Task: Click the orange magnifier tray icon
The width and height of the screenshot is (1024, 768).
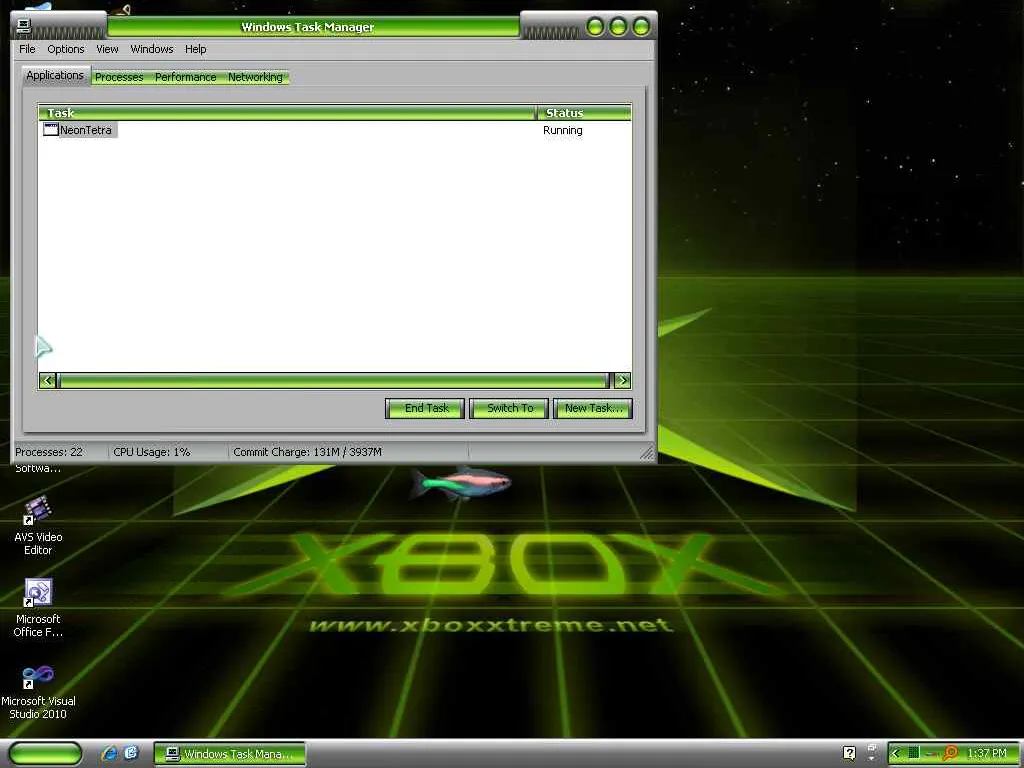Action: click(951, 753)
